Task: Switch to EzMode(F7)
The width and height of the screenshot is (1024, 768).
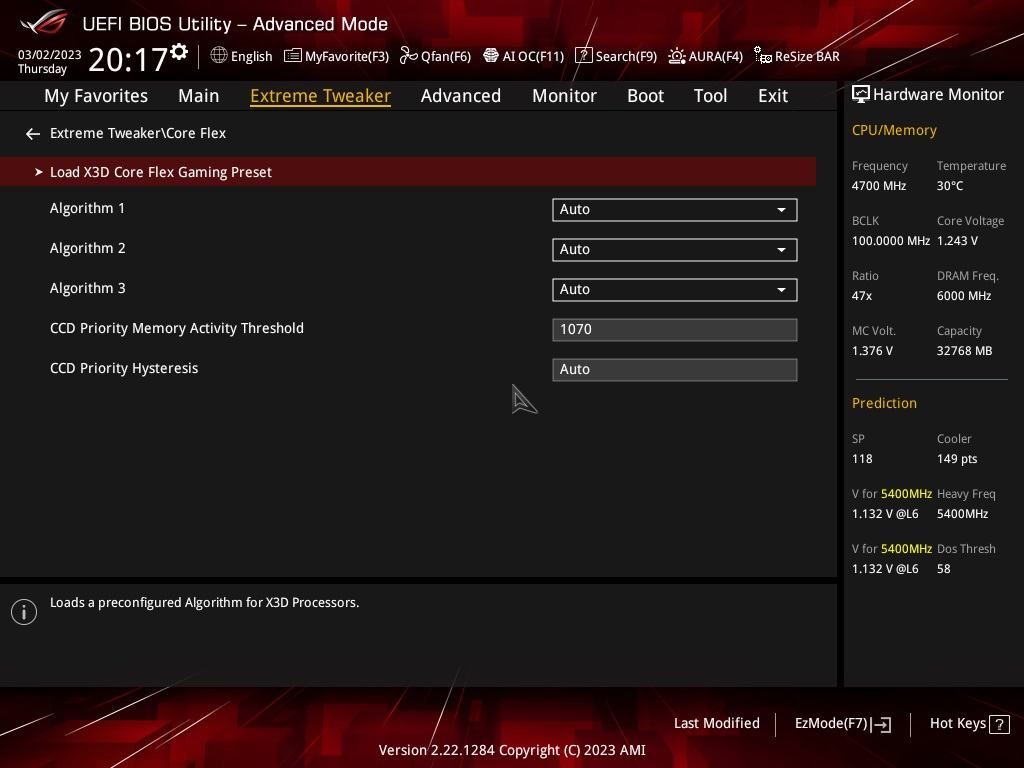Action: (842, 724)
